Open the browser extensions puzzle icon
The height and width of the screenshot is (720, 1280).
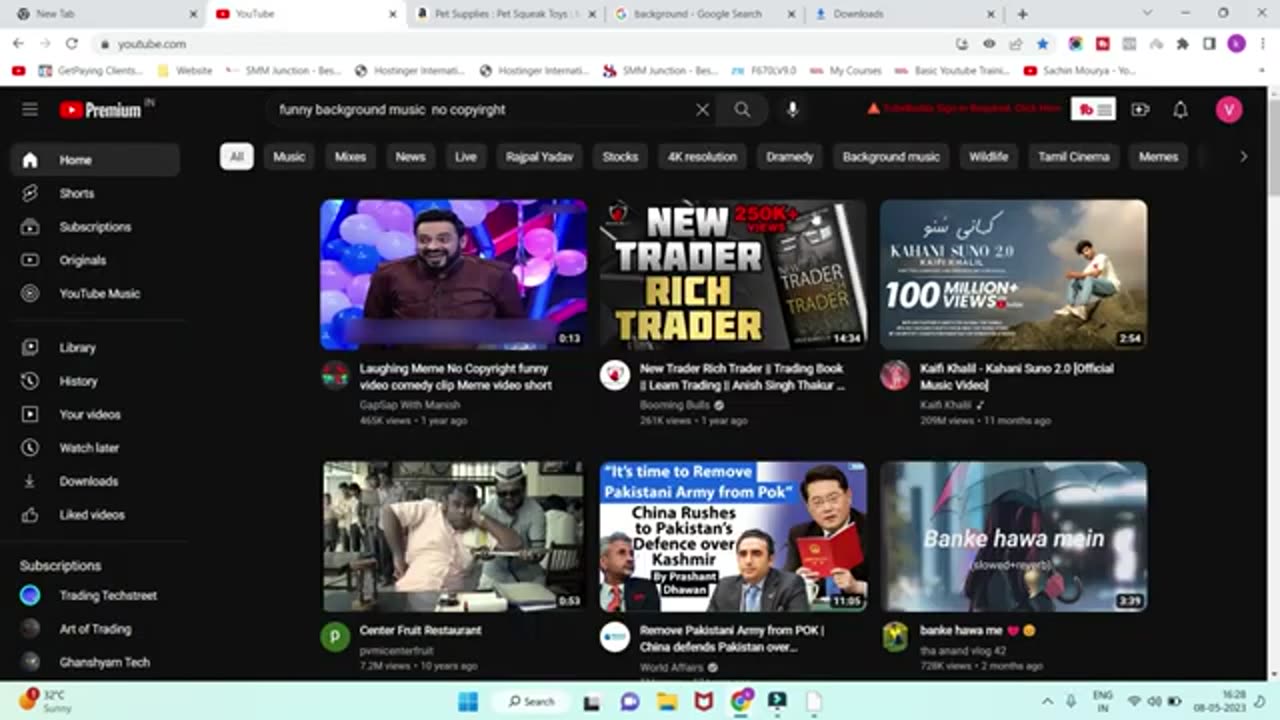pos(1182,44)
